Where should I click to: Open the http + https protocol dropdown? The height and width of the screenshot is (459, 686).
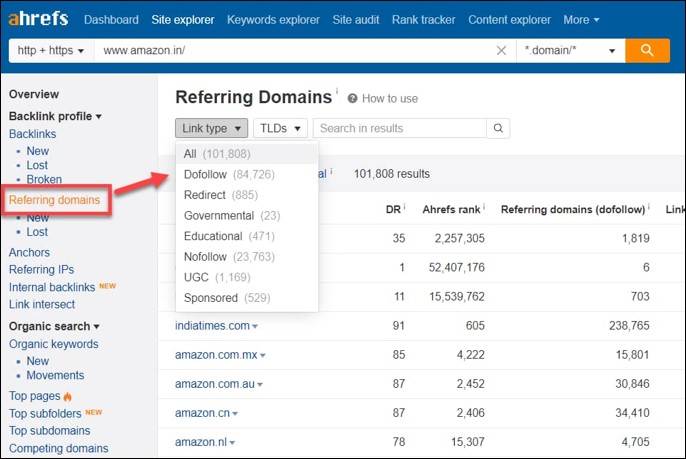(51, 51)
